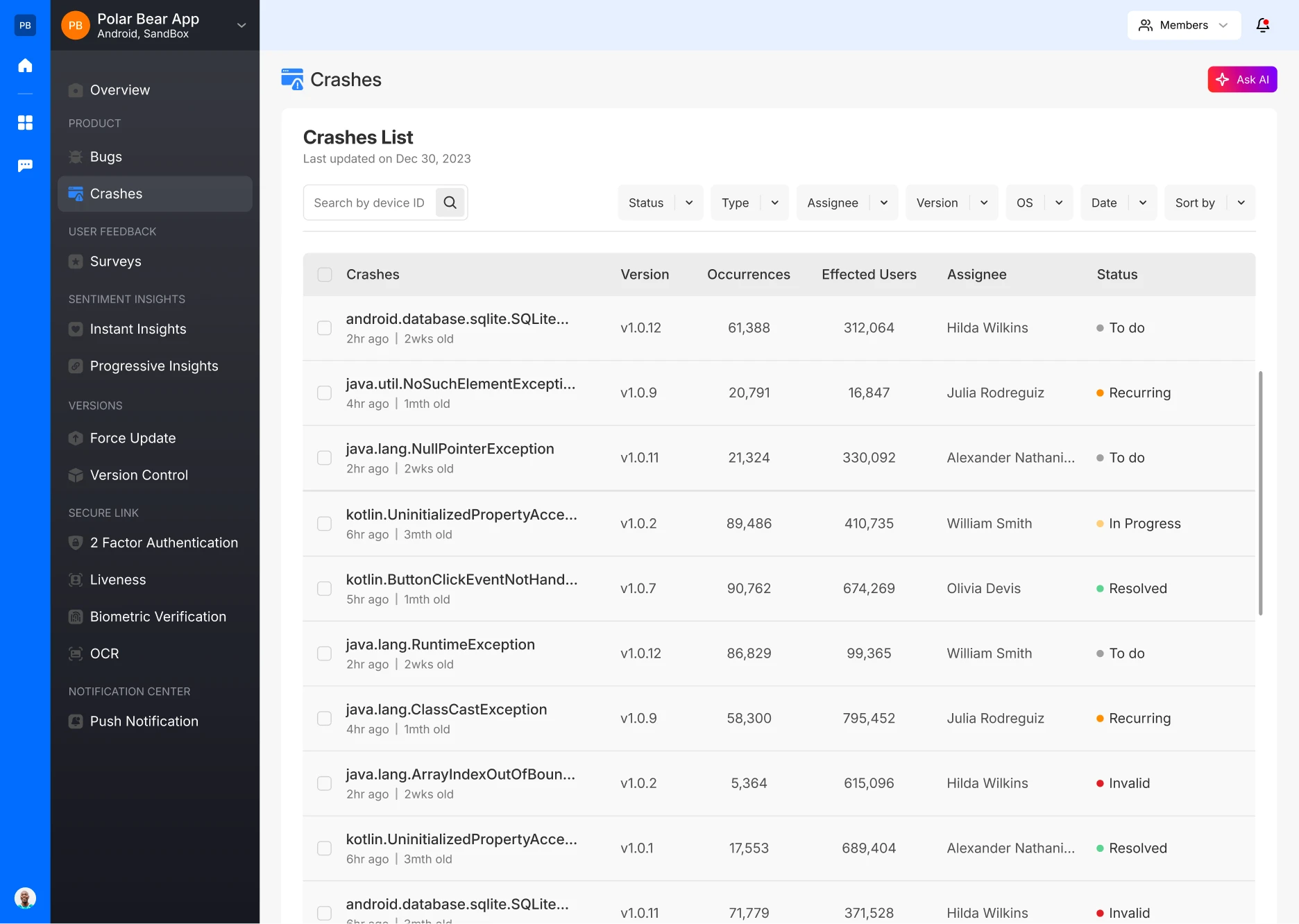Click the crashes list vertical scrollbar

[x=1260, y=493]
